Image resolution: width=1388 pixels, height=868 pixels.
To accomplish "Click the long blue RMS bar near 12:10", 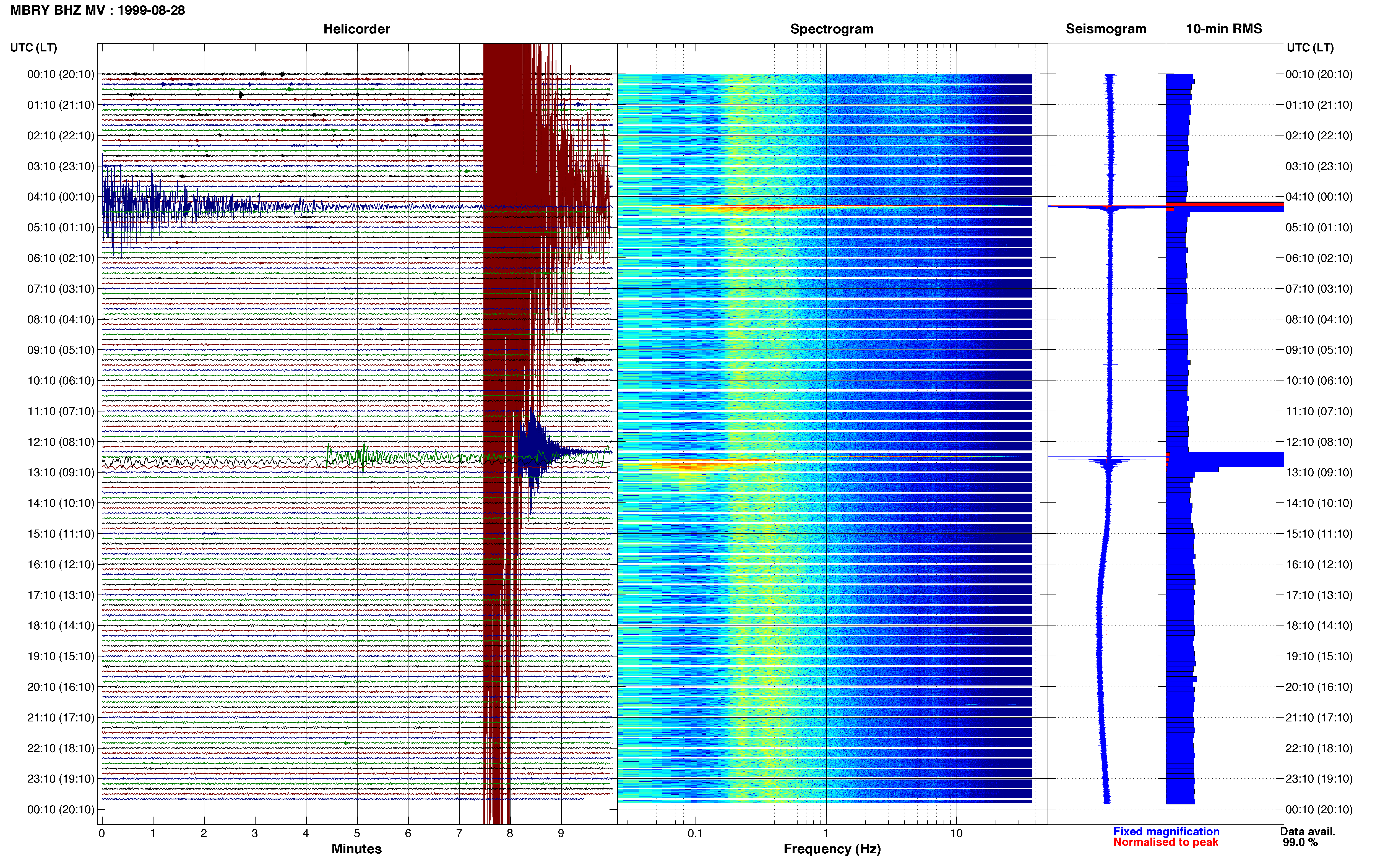I will (x=1225, y=459).
